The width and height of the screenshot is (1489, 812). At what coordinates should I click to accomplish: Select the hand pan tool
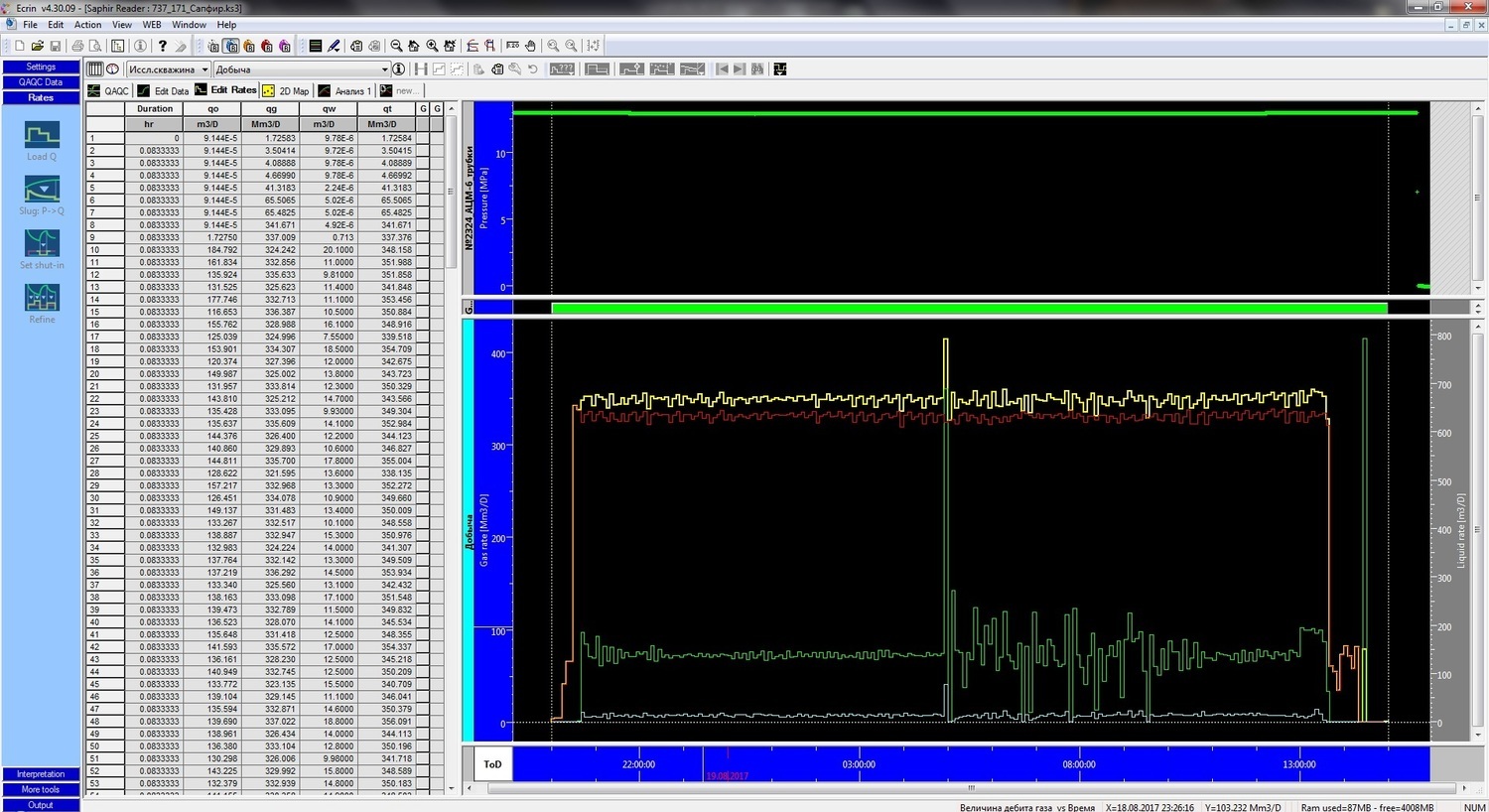click(530, 46)
